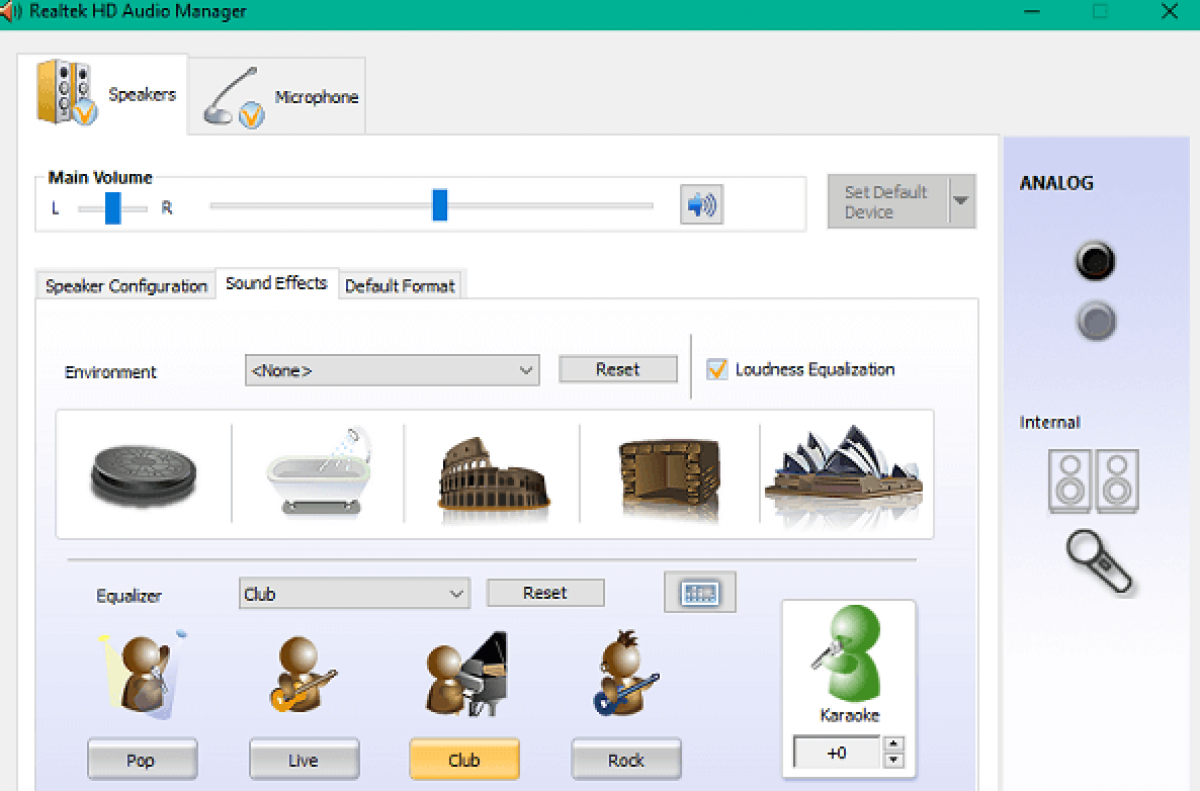Apply the arena environment preset

pyautogui.click(x=490, y=472)
